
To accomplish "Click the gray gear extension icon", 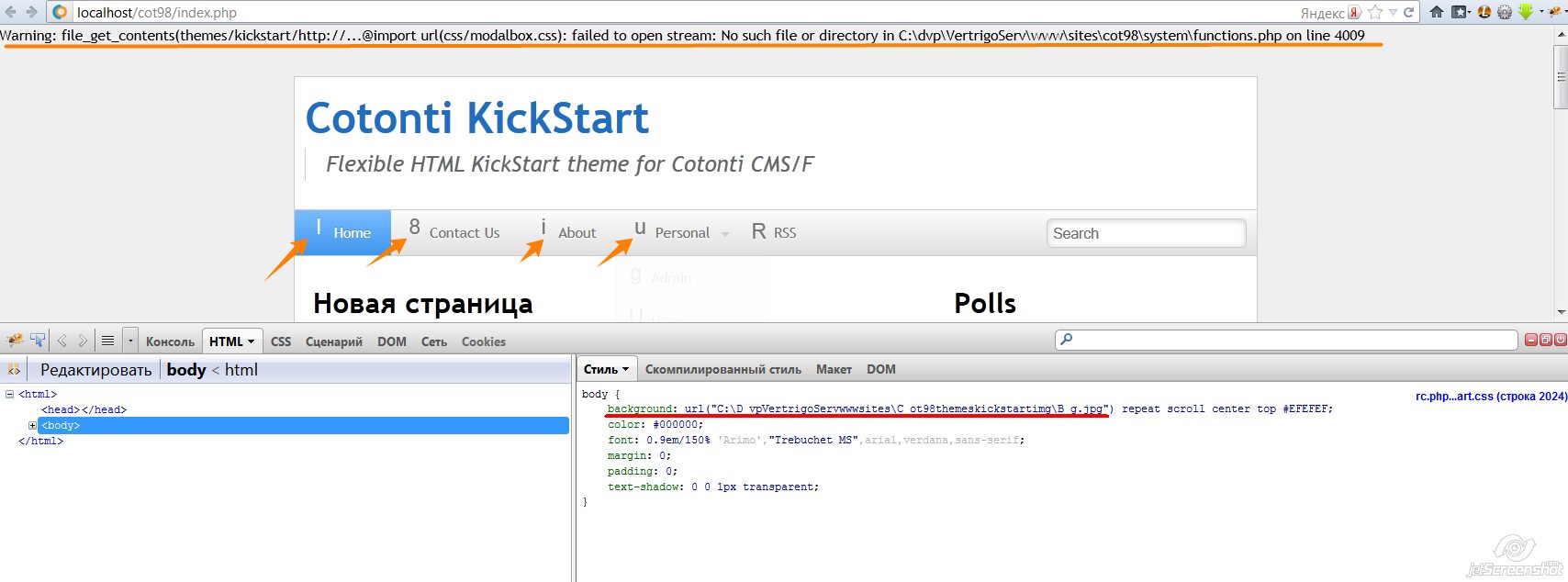I will coord(1505,13).
